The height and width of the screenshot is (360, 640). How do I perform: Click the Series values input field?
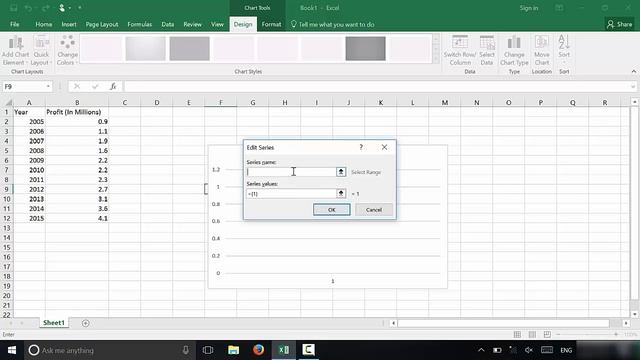[291, 193]
